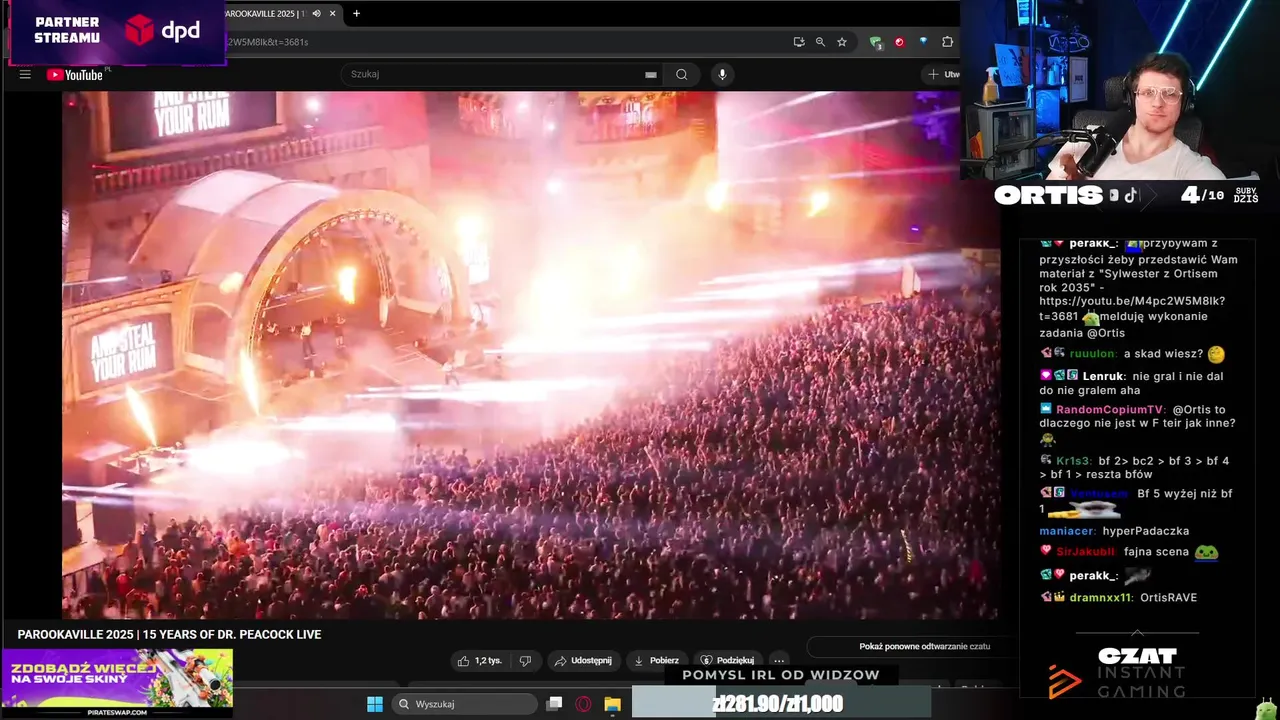Click the video title PAROOKAVILLE 2025 text
This screenshot has width=1280, height=720.
tap(169, 634)
